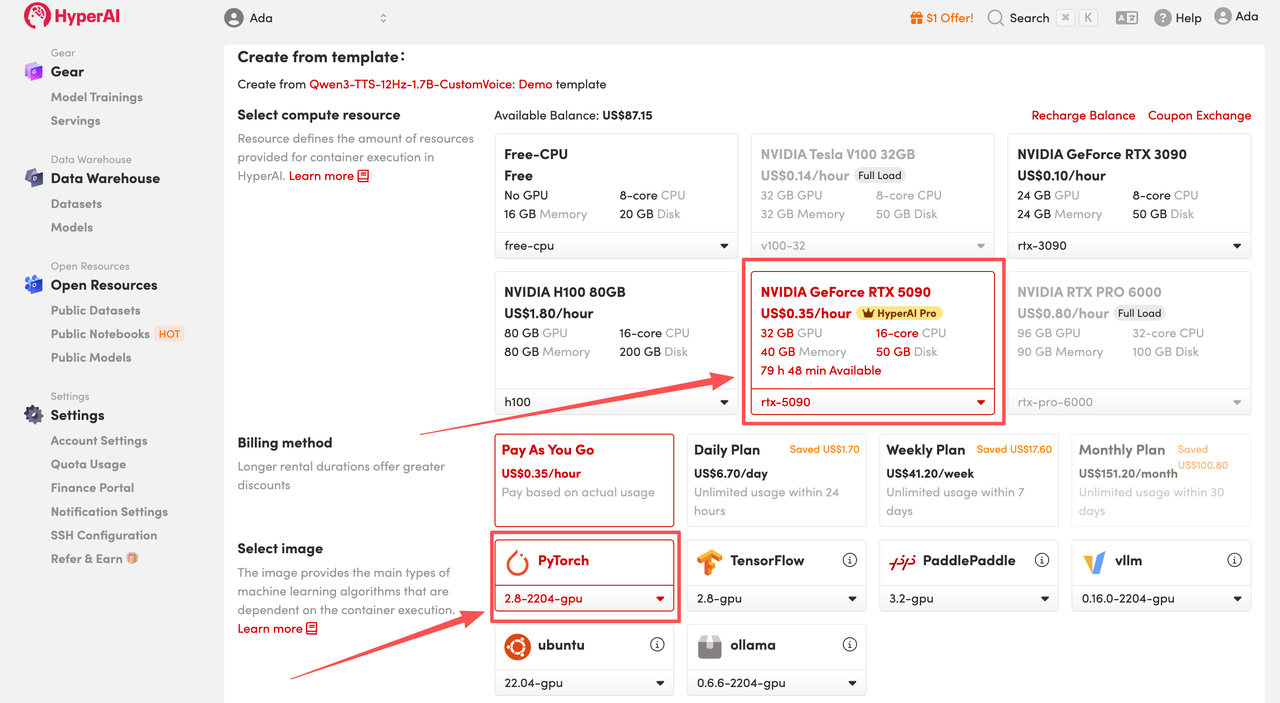
Task: Click the Recharge Balance link
Action: tap(1083, 115)
